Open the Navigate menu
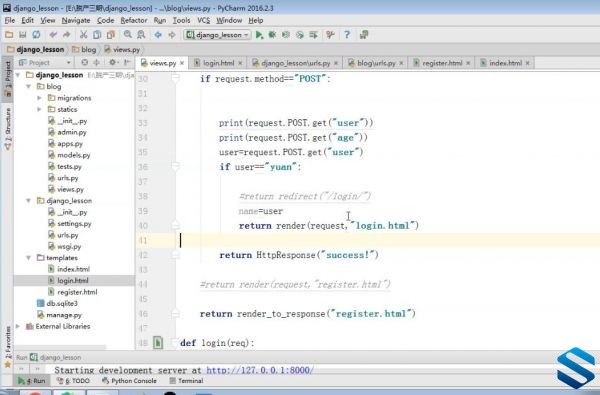 pos(76,20)
